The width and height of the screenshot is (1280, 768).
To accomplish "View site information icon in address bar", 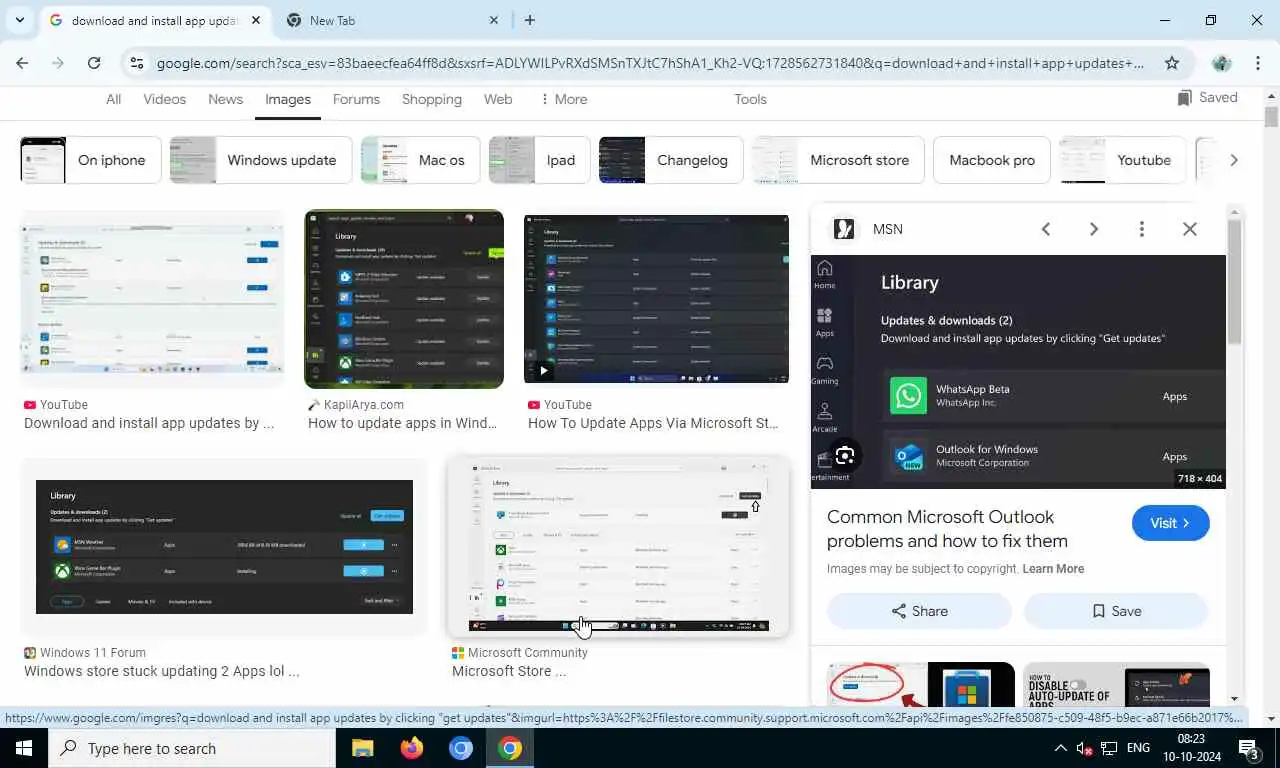I will click(137, 63).
